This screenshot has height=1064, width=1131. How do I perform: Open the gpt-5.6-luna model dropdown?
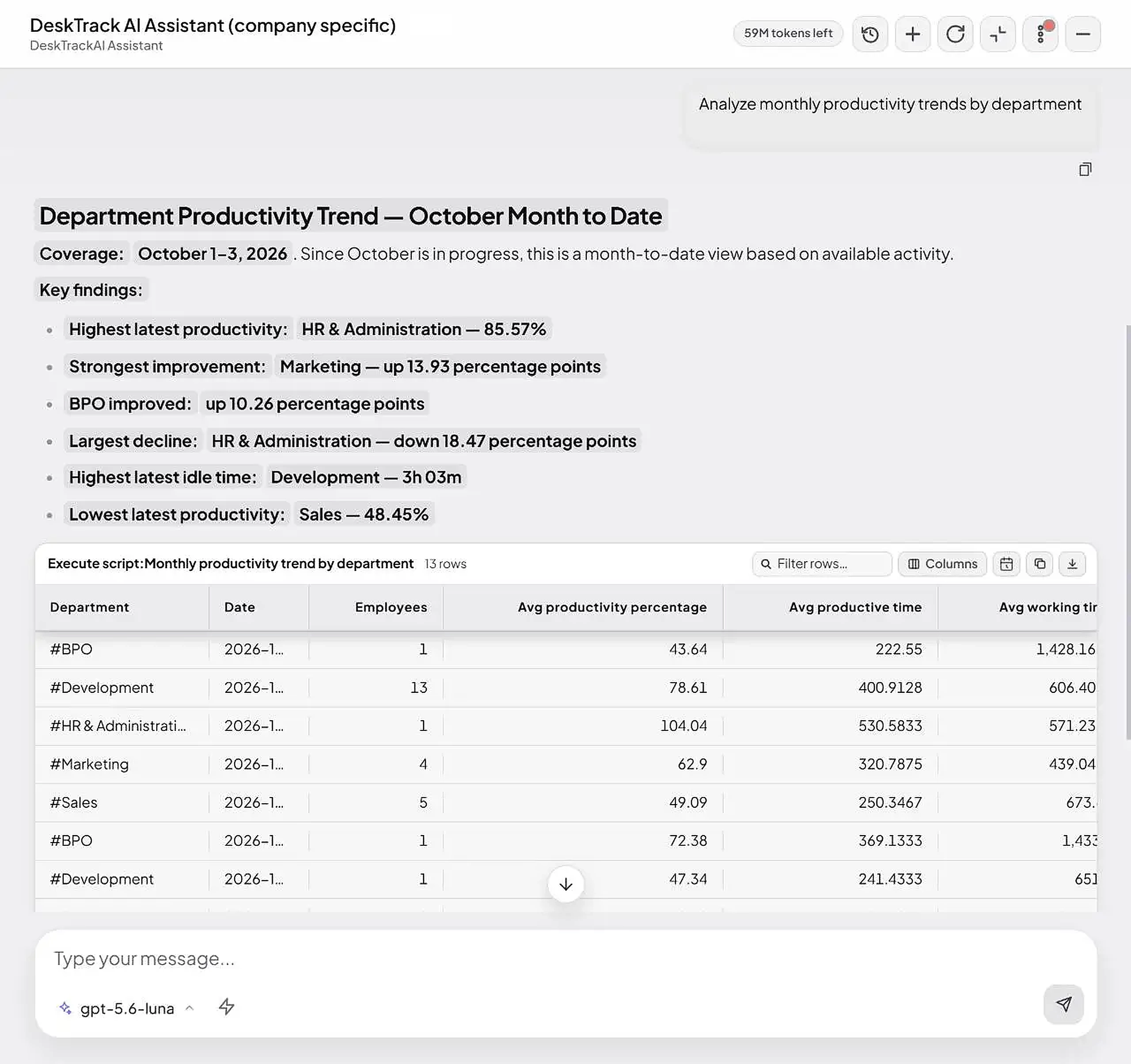[x=127, y=1008]
